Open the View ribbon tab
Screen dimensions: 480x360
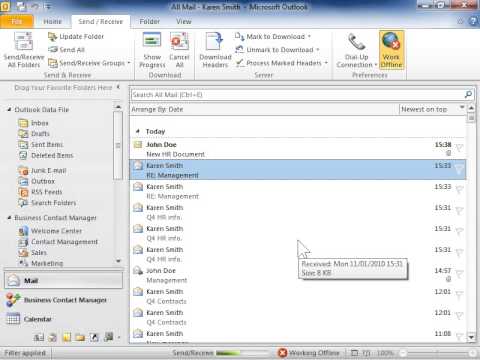pos(184,22)
